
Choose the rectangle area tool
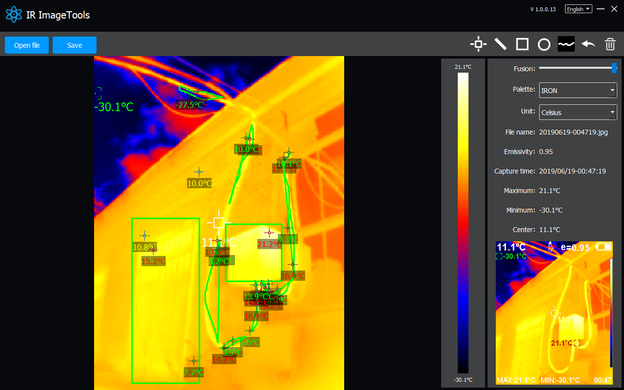(522, 44)
